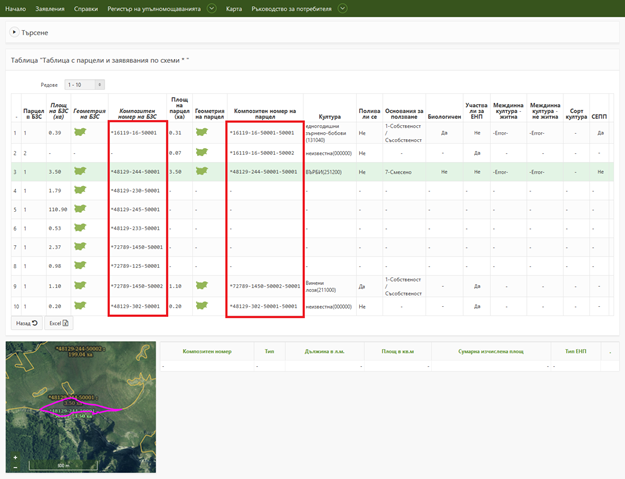625x479 pixels.
Task: Click the Назад back button
Action: [27, 323]
